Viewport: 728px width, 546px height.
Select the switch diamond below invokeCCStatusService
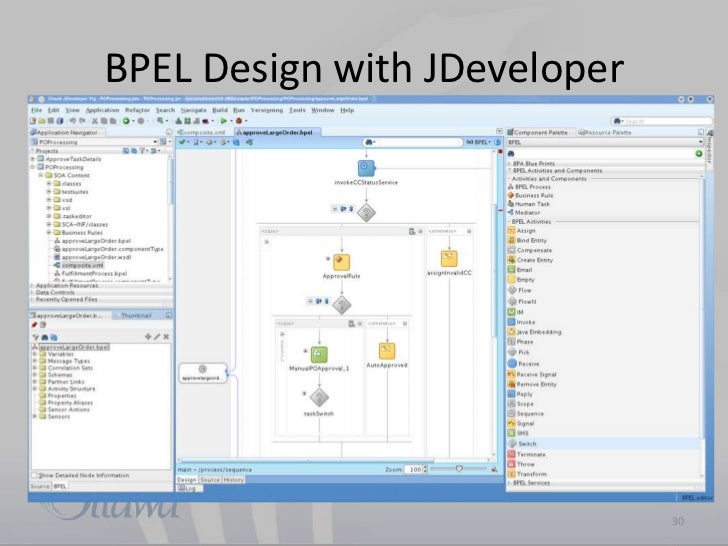366,212
